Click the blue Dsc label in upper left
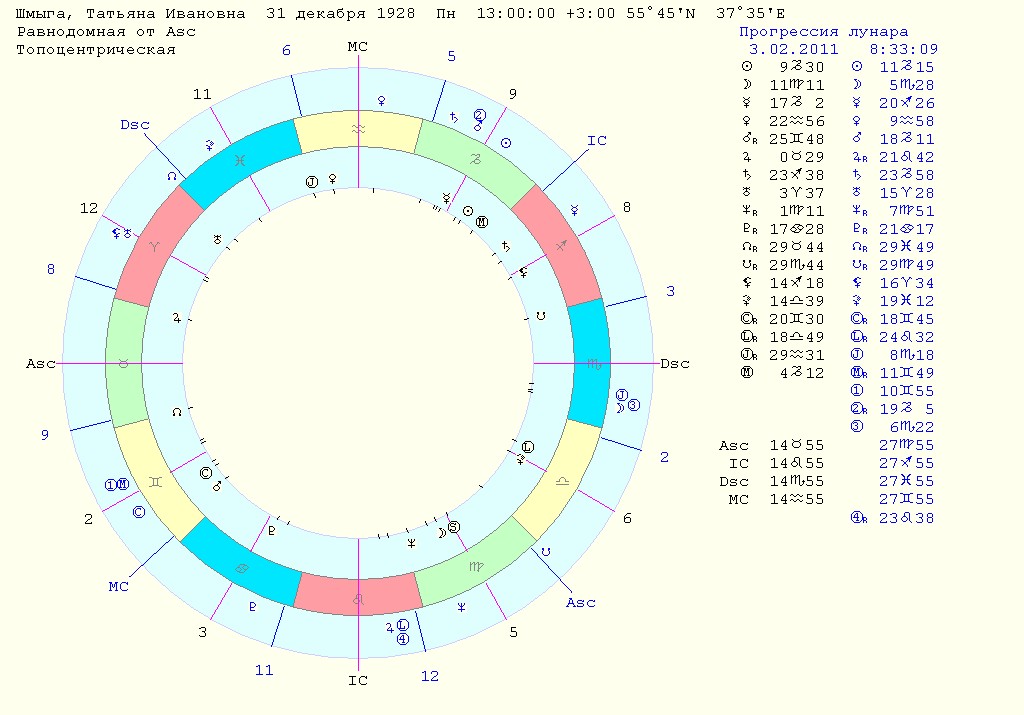Viewport: 1024px width, 715px height. (135, 125)
